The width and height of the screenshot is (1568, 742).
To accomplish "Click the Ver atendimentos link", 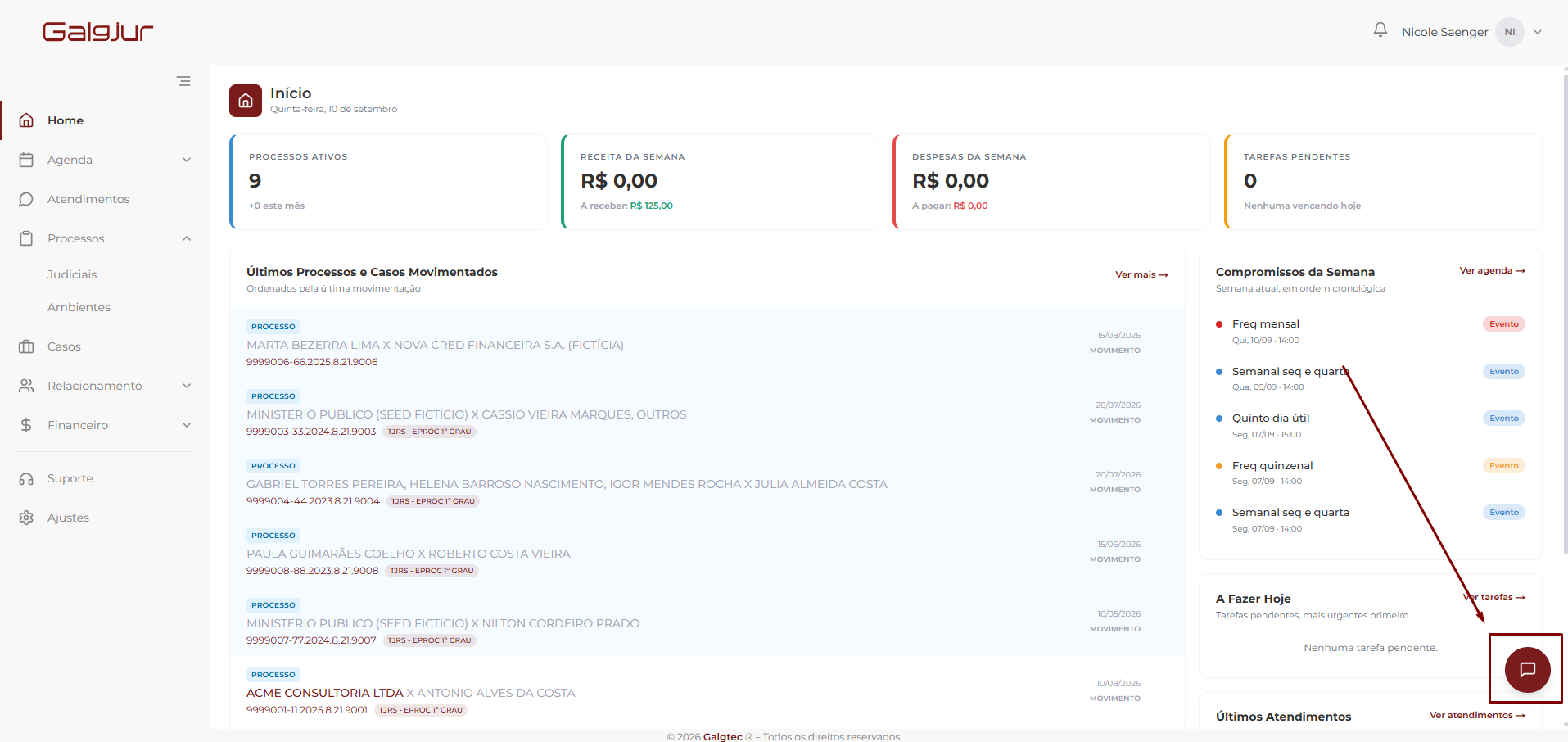I will pos(1477,715).
